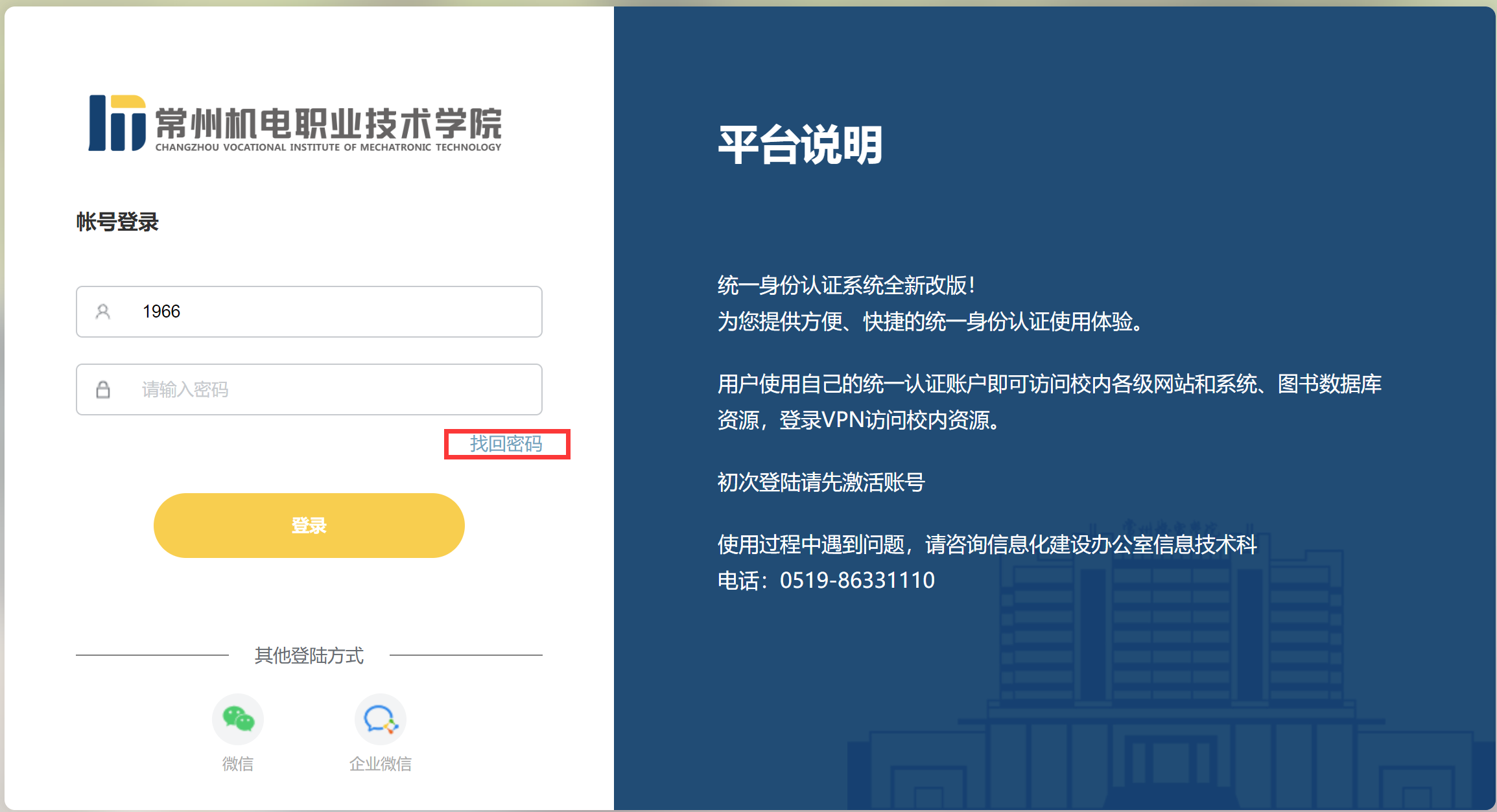
Task: Click the 其他登陆方式 divider text
Action: pyautogui.click(x=309, y=655)
